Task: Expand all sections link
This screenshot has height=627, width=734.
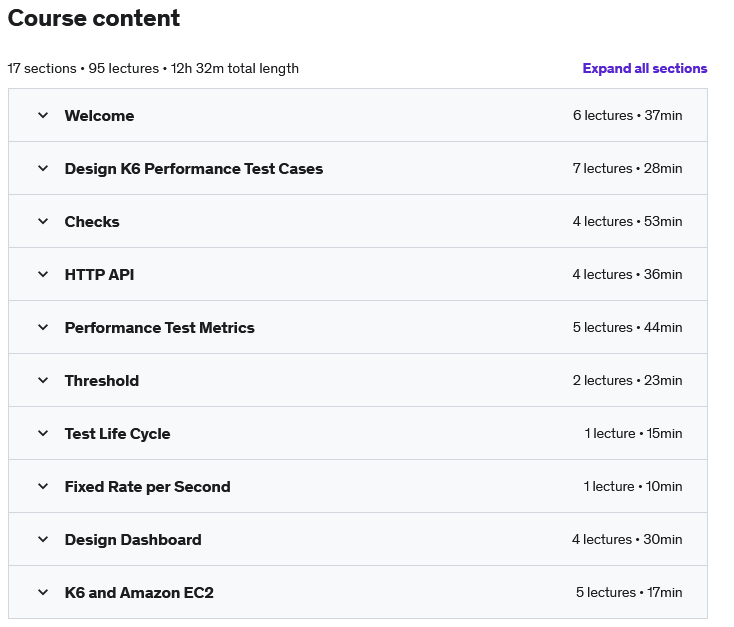Action: 645,68
